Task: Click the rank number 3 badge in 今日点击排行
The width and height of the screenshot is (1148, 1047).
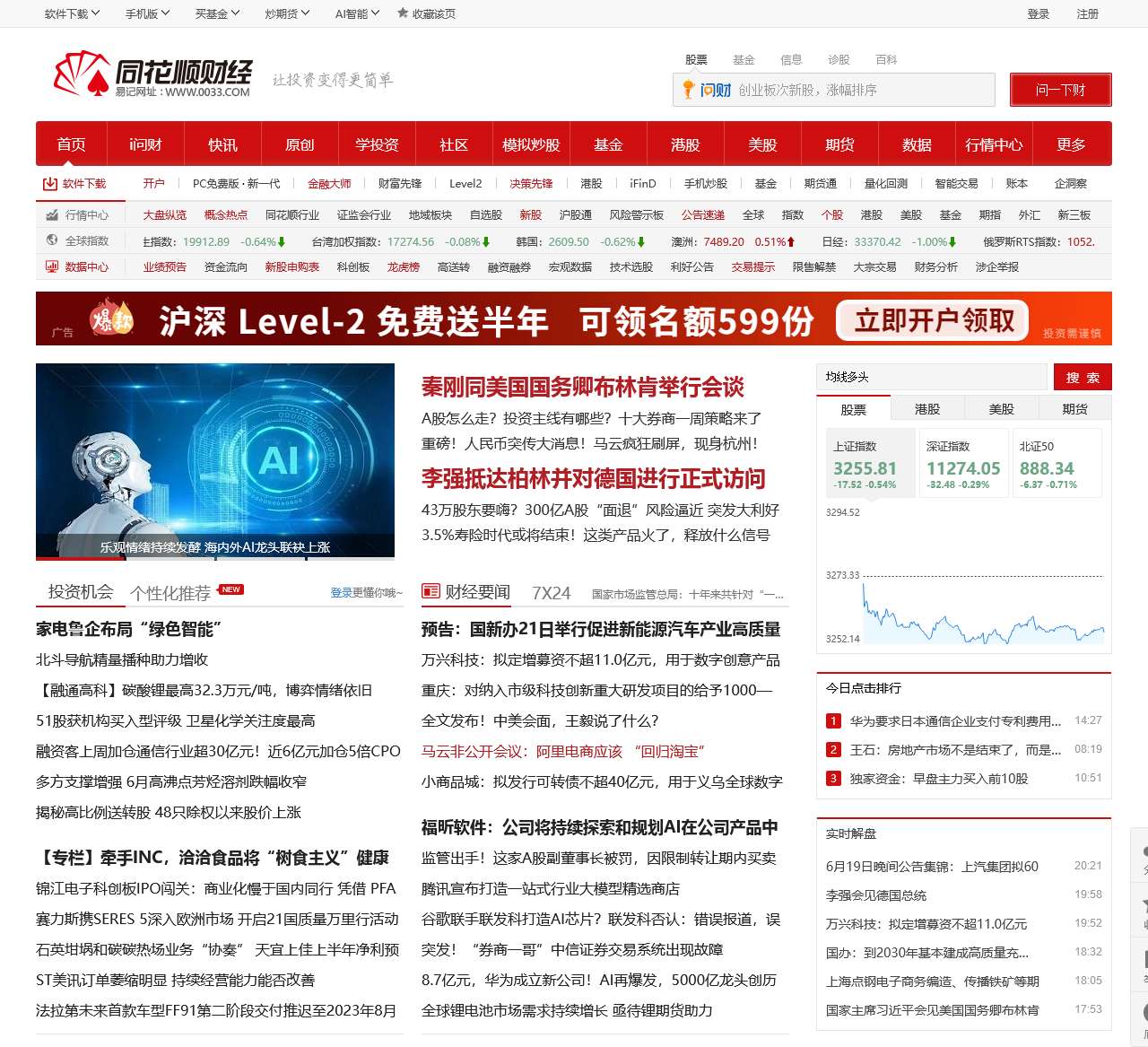Action: tap(833, 778)
